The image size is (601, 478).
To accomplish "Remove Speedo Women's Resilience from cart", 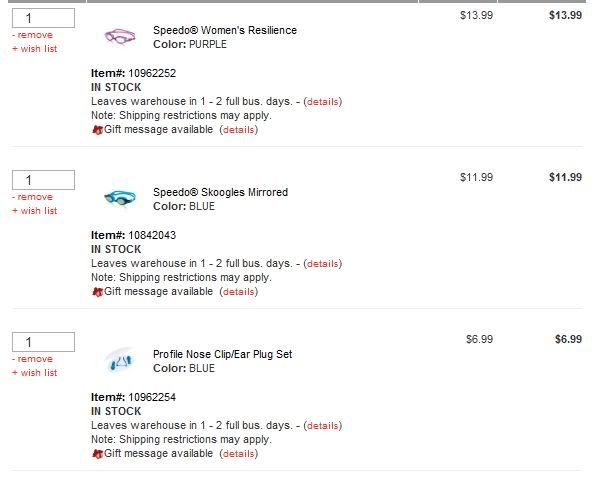I will point(34,35).
